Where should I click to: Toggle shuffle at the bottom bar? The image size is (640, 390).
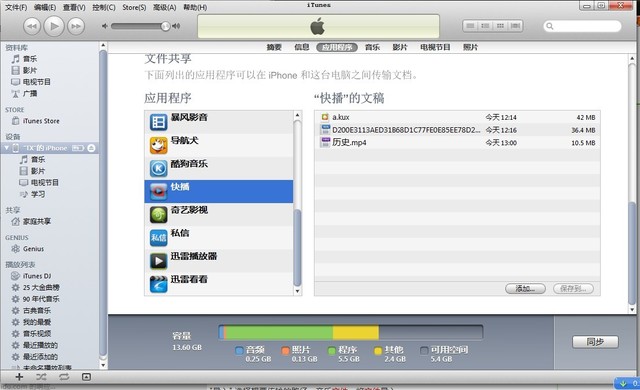(41, 377)
